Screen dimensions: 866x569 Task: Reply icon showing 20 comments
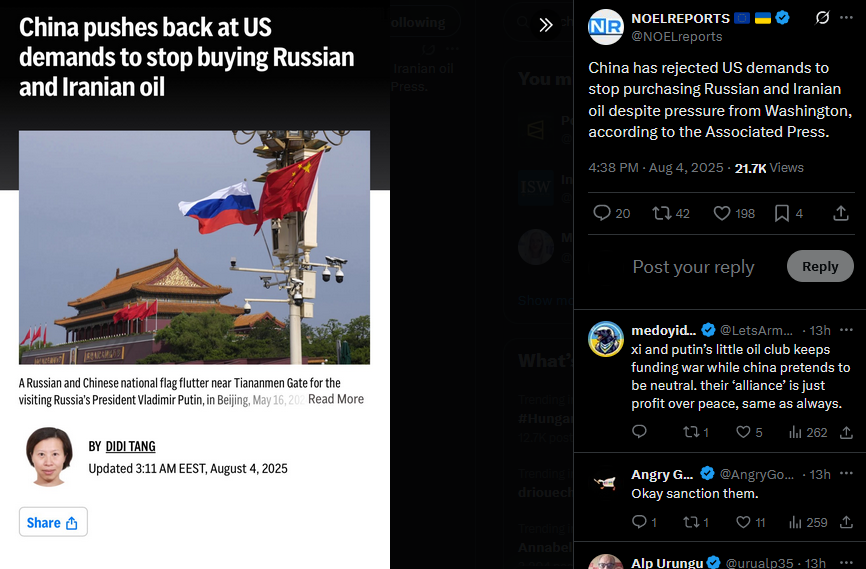[611, 213]
